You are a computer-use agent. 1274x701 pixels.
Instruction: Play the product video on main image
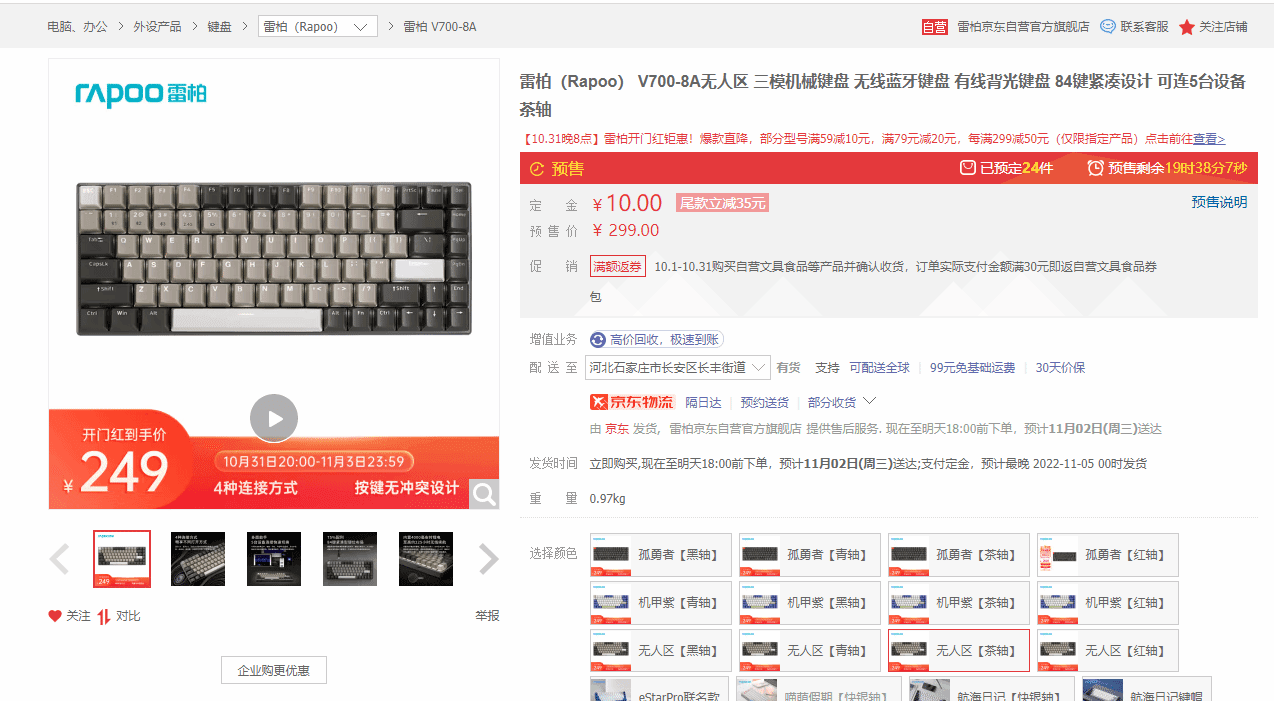[x=274, y=418]
